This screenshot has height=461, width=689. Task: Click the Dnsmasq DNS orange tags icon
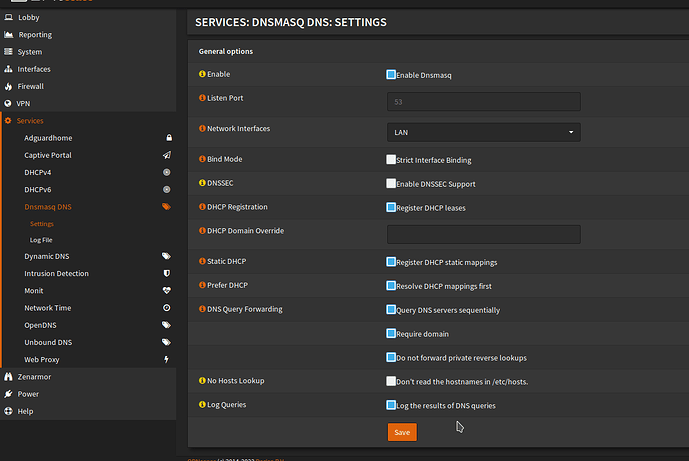[x=166, y=207]
